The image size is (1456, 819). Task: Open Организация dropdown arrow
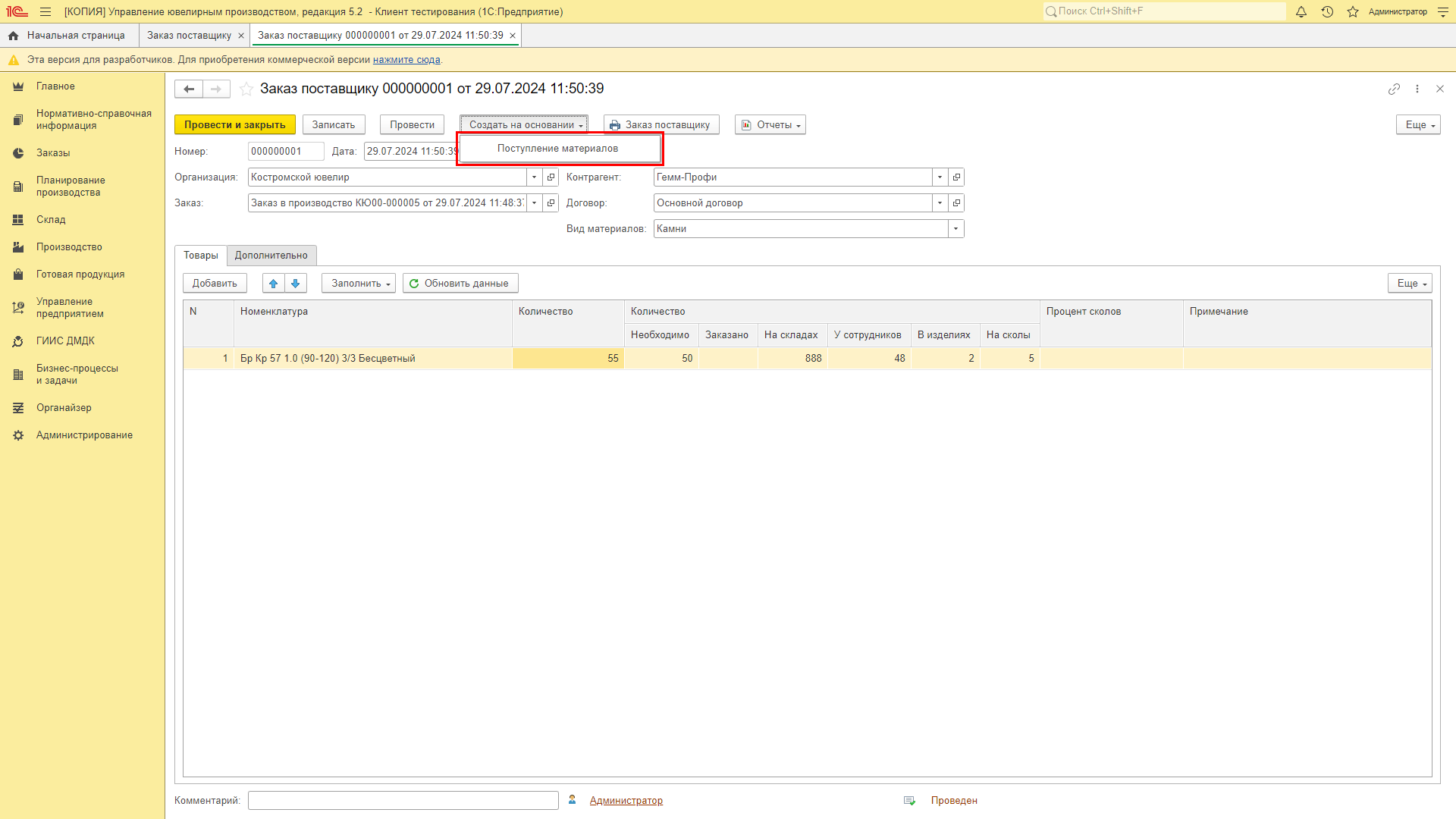click(x=535, y=177)
